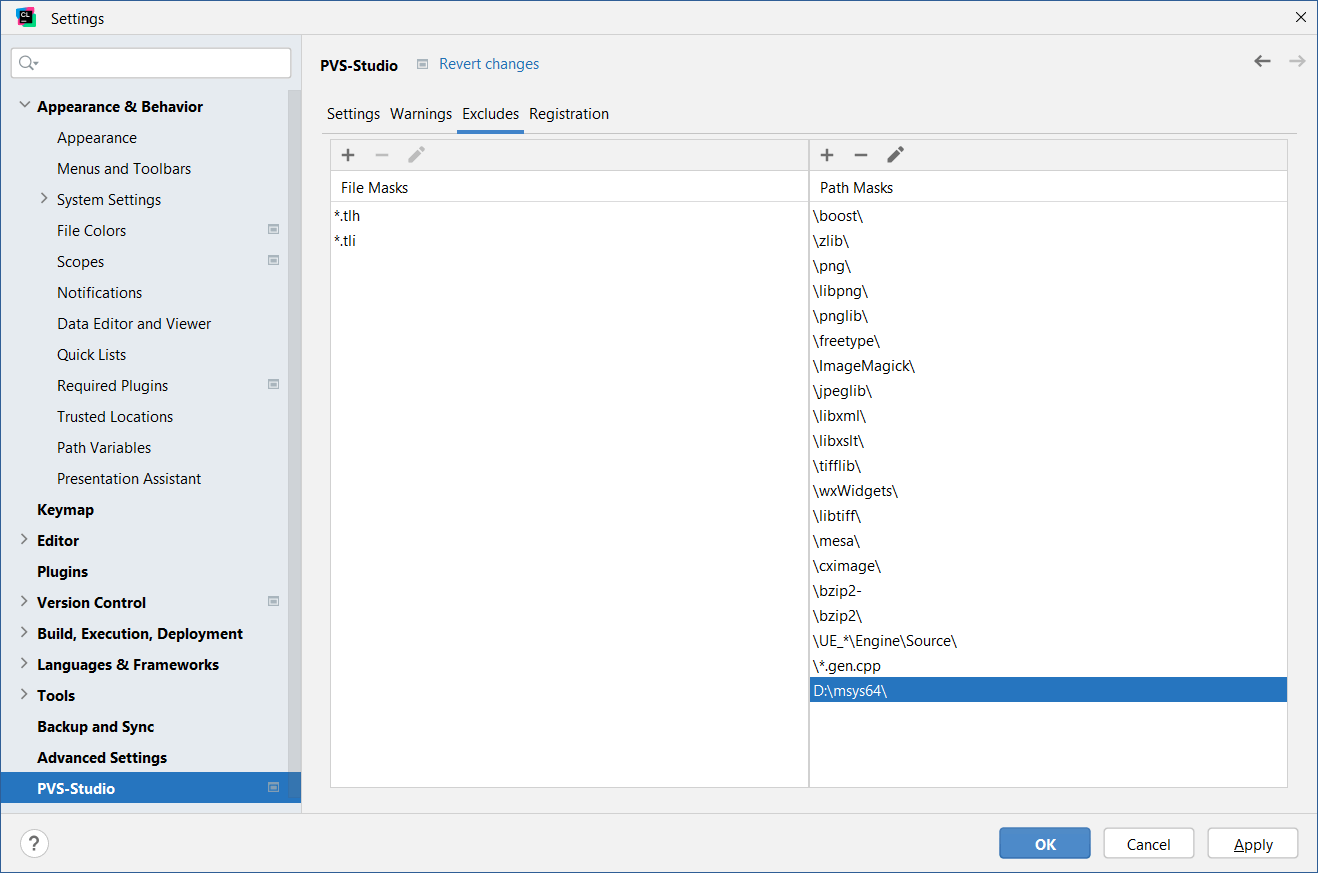Open help with the question mark icon
The width and height of the screenshot is (1318, 873).
(34, 844)
